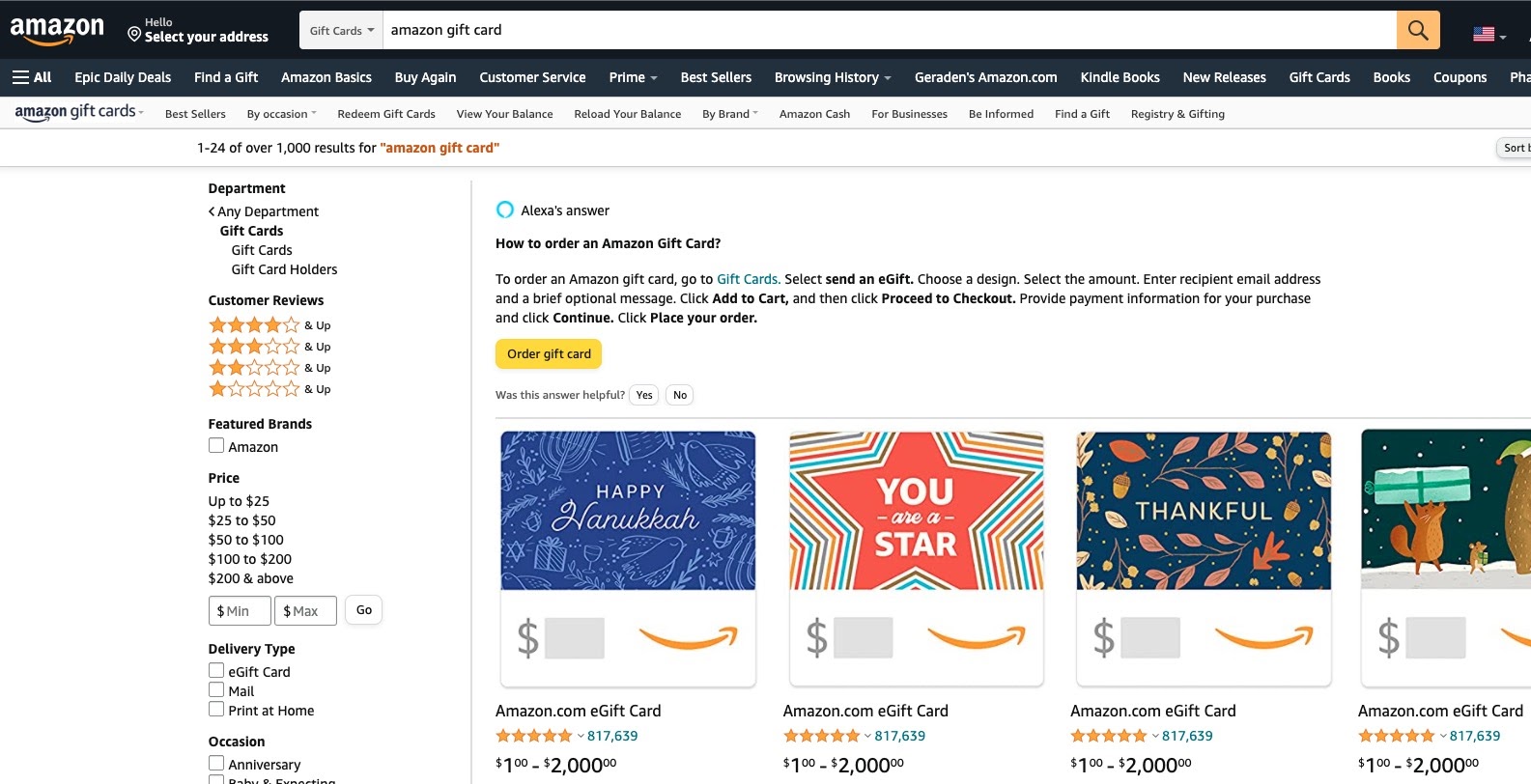Enable the eGift Card delivery checkbox
This screenshot has width=1531, height=784.
pyautogui.click(x=216, y=671)
